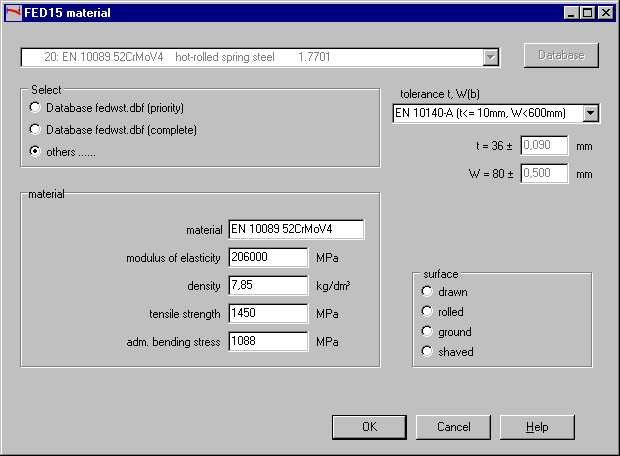
Task: Select the 'others ......' radio option
Action: 36,151
